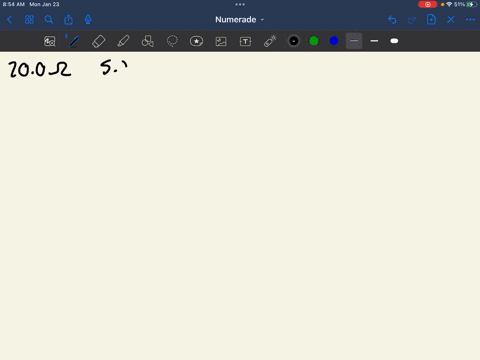Screen dimensions: 480x360
Task: Select the zoom window tool
Action: point(50,41)
